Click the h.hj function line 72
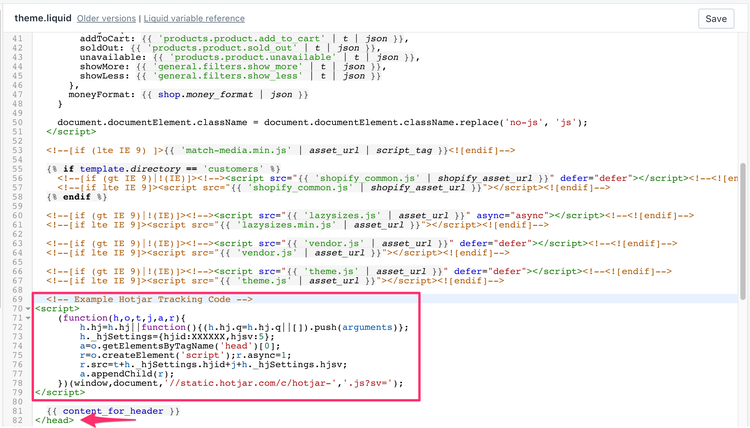This screenshot has height=428, width=750. 244,328
